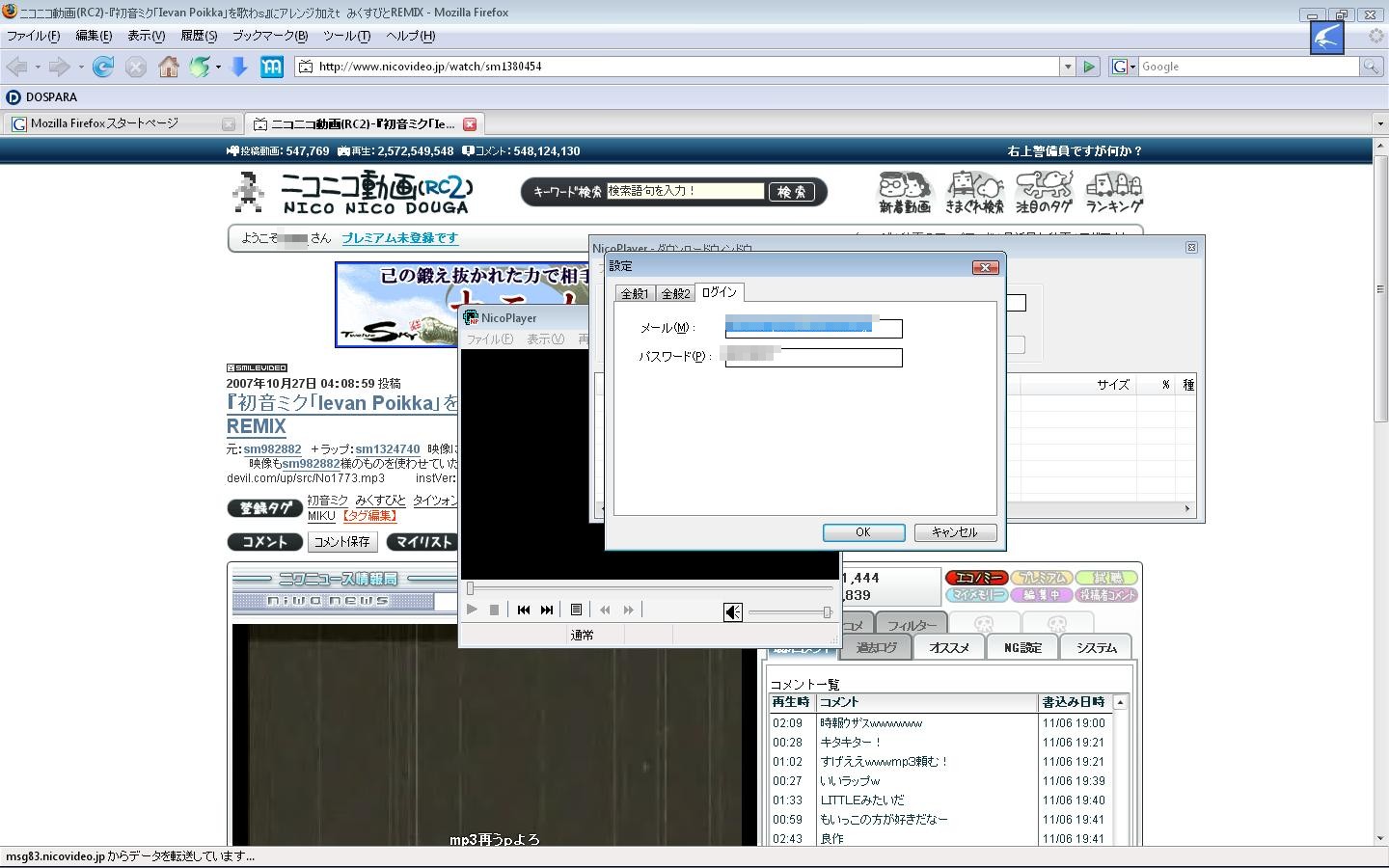
Task: Toggle the 試聴 button in the player panel
Action: click(x=1107, y=578)
